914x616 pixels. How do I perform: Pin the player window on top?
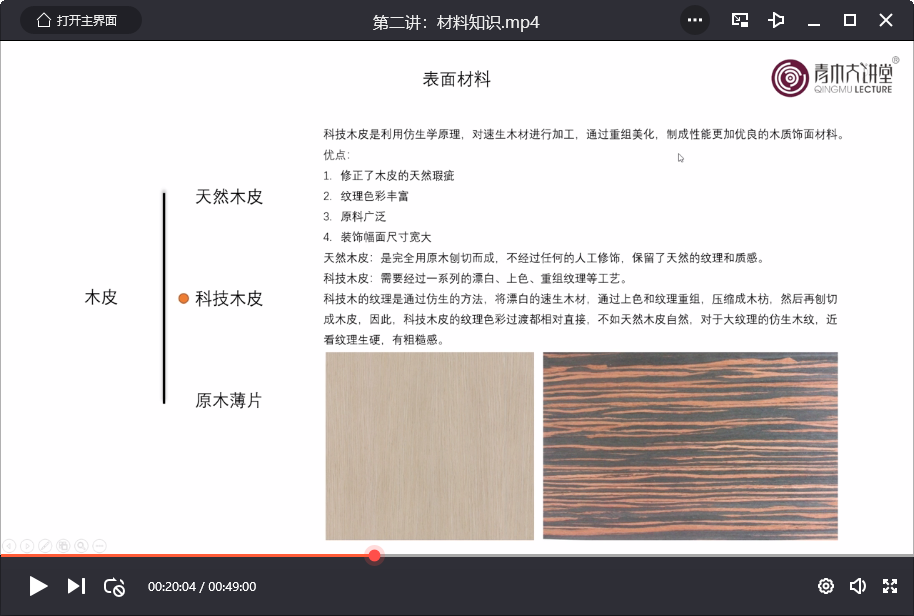776,20
